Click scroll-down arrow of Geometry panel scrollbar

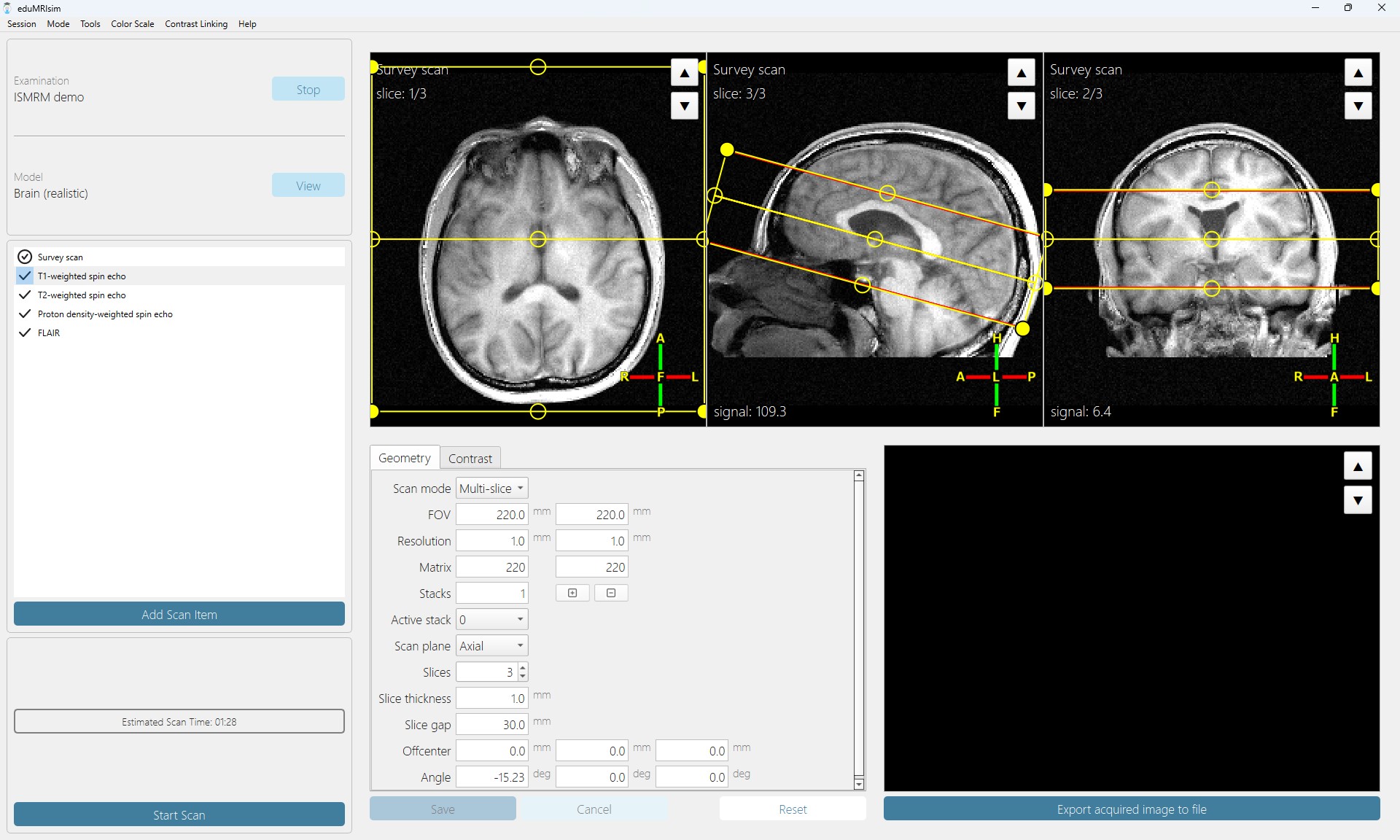[859, 785]
